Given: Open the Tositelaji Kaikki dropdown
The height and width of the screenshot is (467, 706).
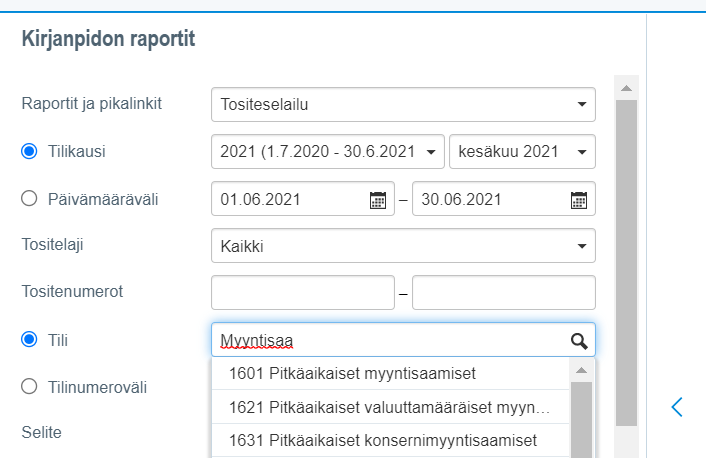Looking at the screenshot, I should [x=403, y=246].
